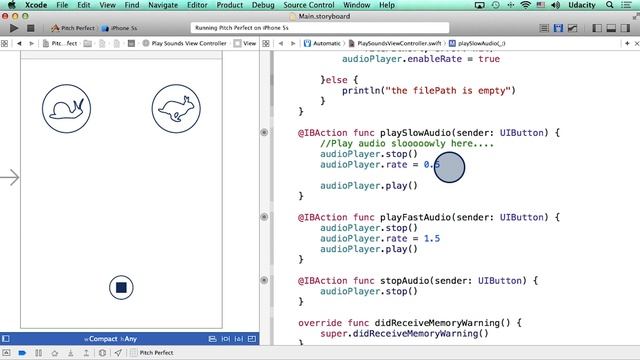Click the Step Into debug button

(x=71, y=353)
